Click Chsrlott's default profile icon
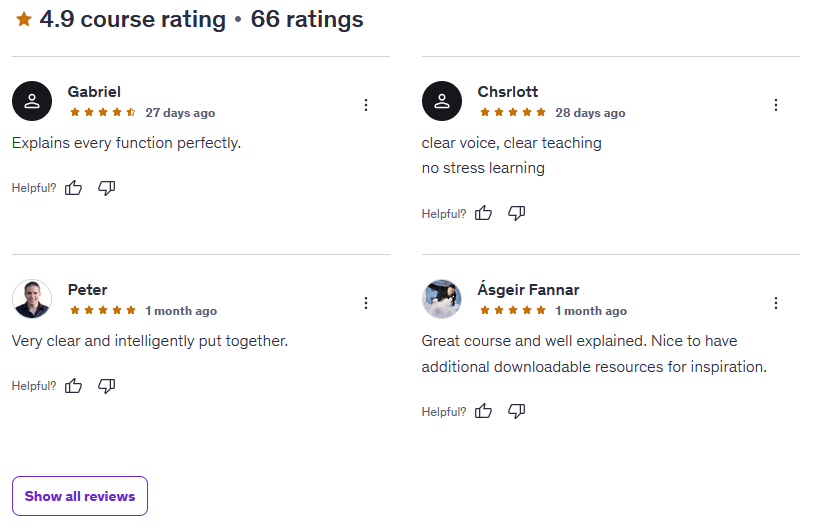The width and height of the screenshot is (813, 528). 442,101
